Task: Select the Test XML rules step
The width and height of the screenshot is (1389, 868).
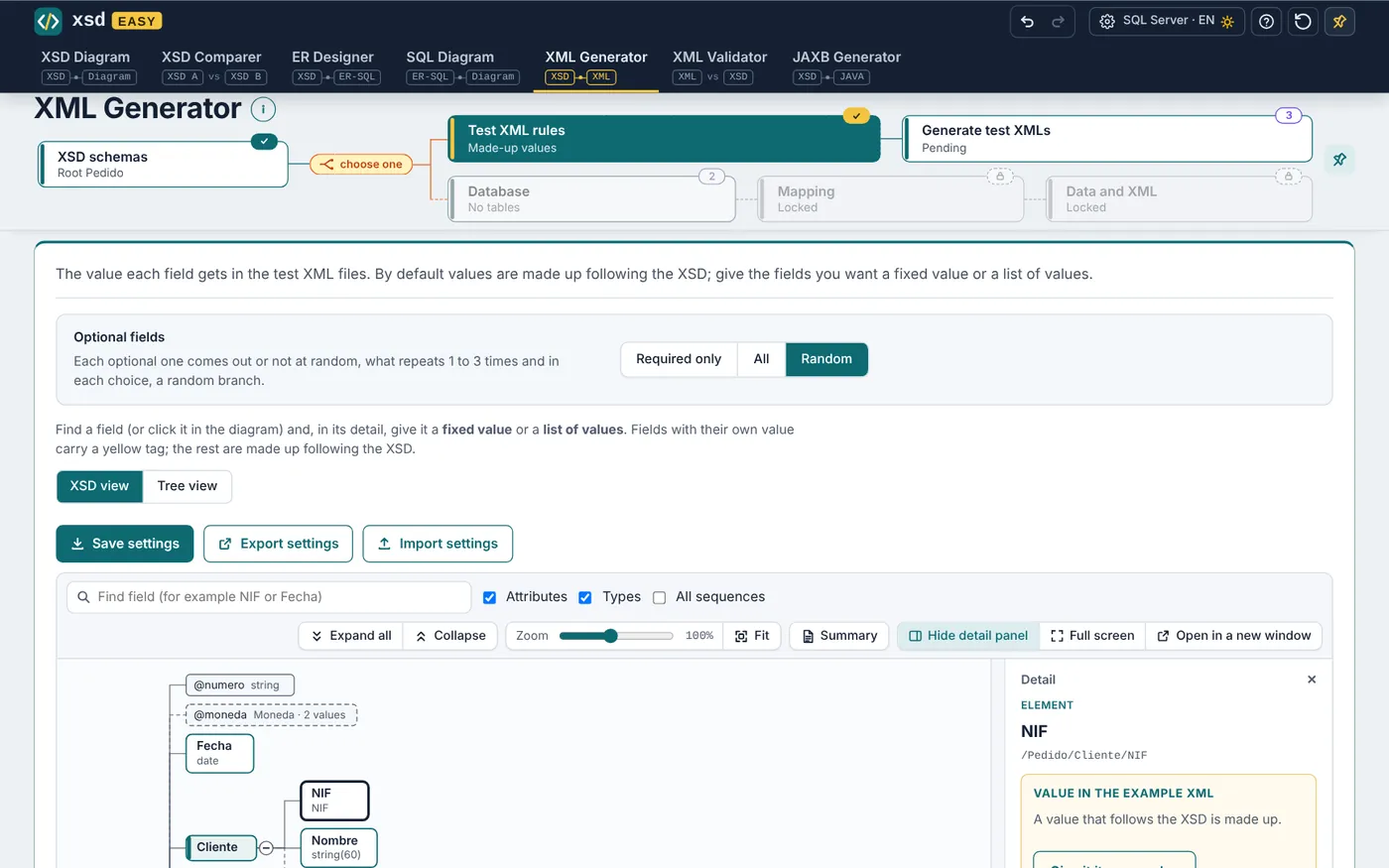Action: (664, 139)
